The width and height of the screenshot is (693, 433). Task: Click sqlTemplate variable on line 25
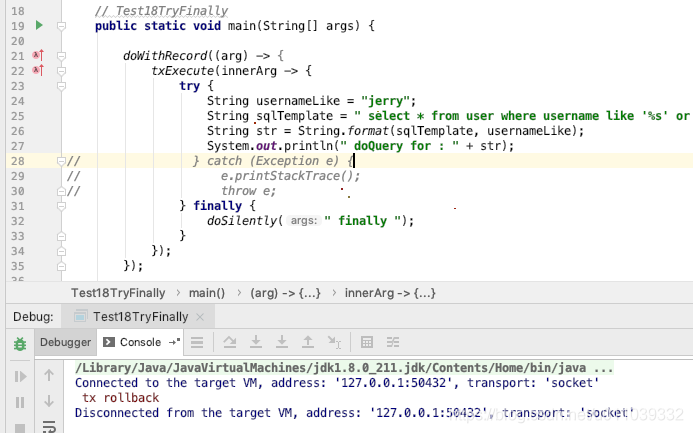pyautogui.click(x=294, y=116)
